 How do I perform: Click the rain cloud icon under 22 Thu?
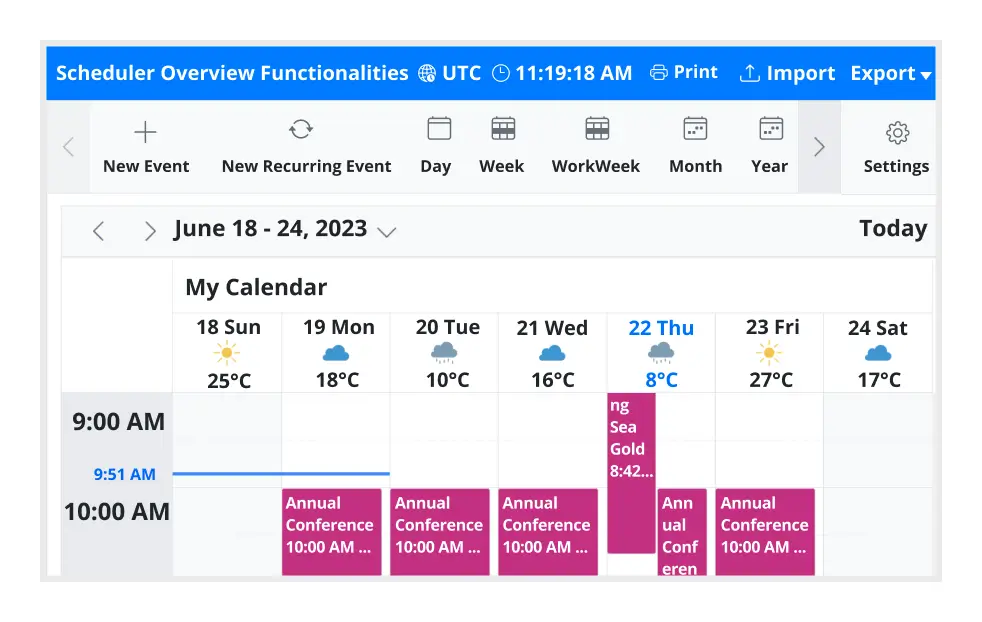(660, 351)
